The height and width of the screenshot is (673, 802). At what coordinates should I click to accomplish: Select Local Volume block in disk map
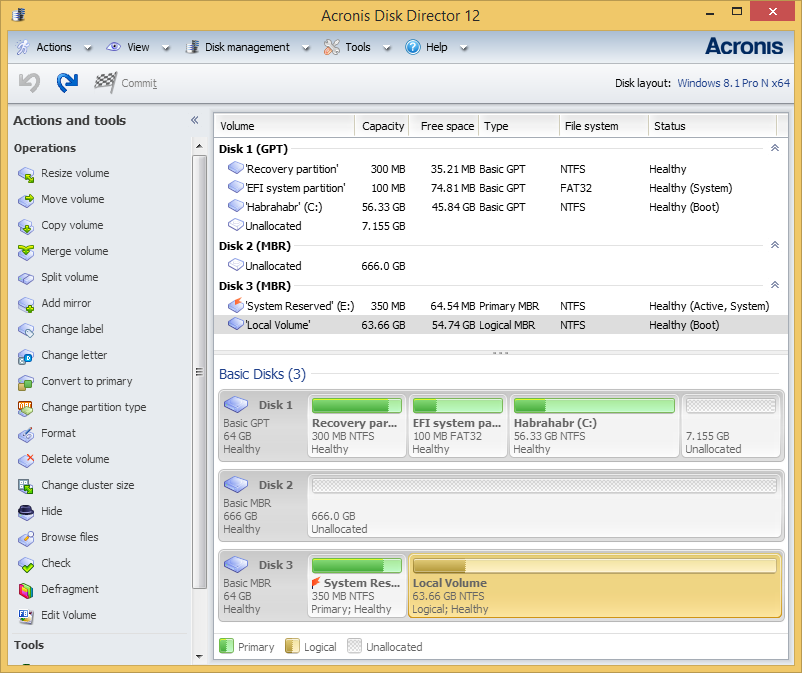tap(595, 586)
